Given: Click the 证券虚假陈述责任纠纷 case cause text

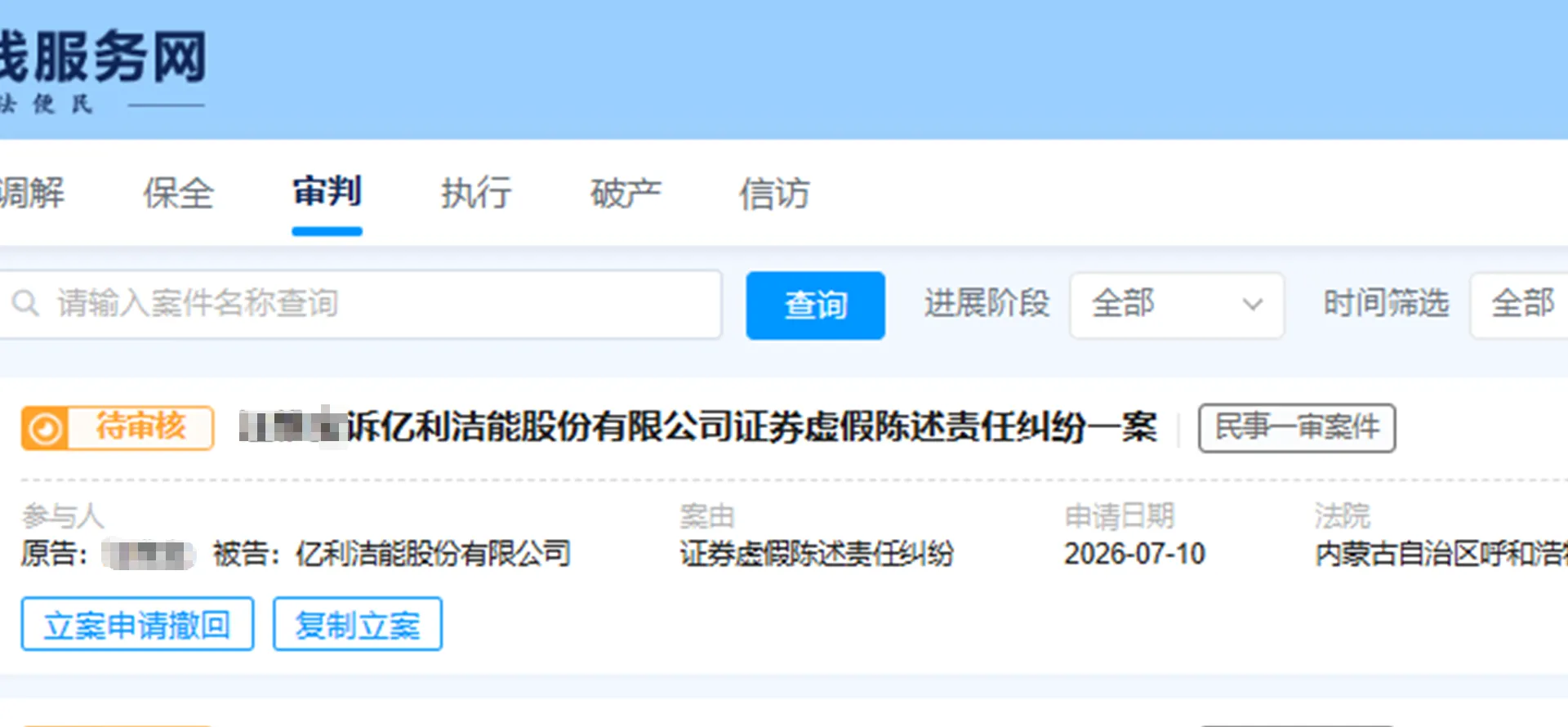Looking at the screenshot, I should [x=817, y=554].
